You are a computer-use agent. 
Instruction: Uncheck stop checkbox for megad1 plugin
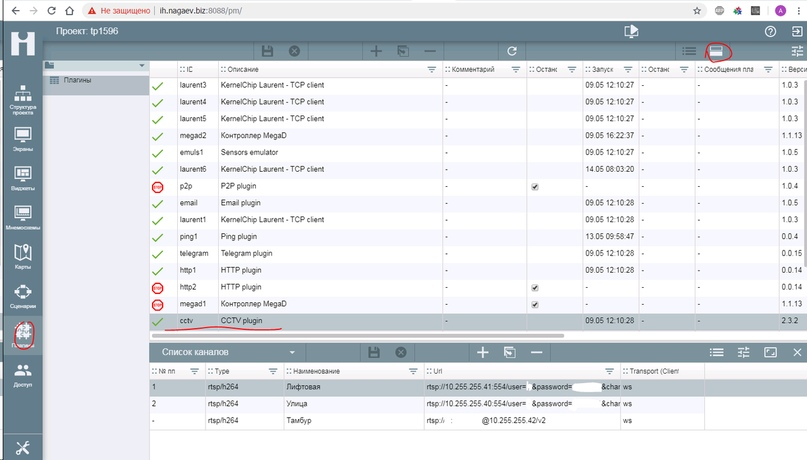click(x=535, y=305)
